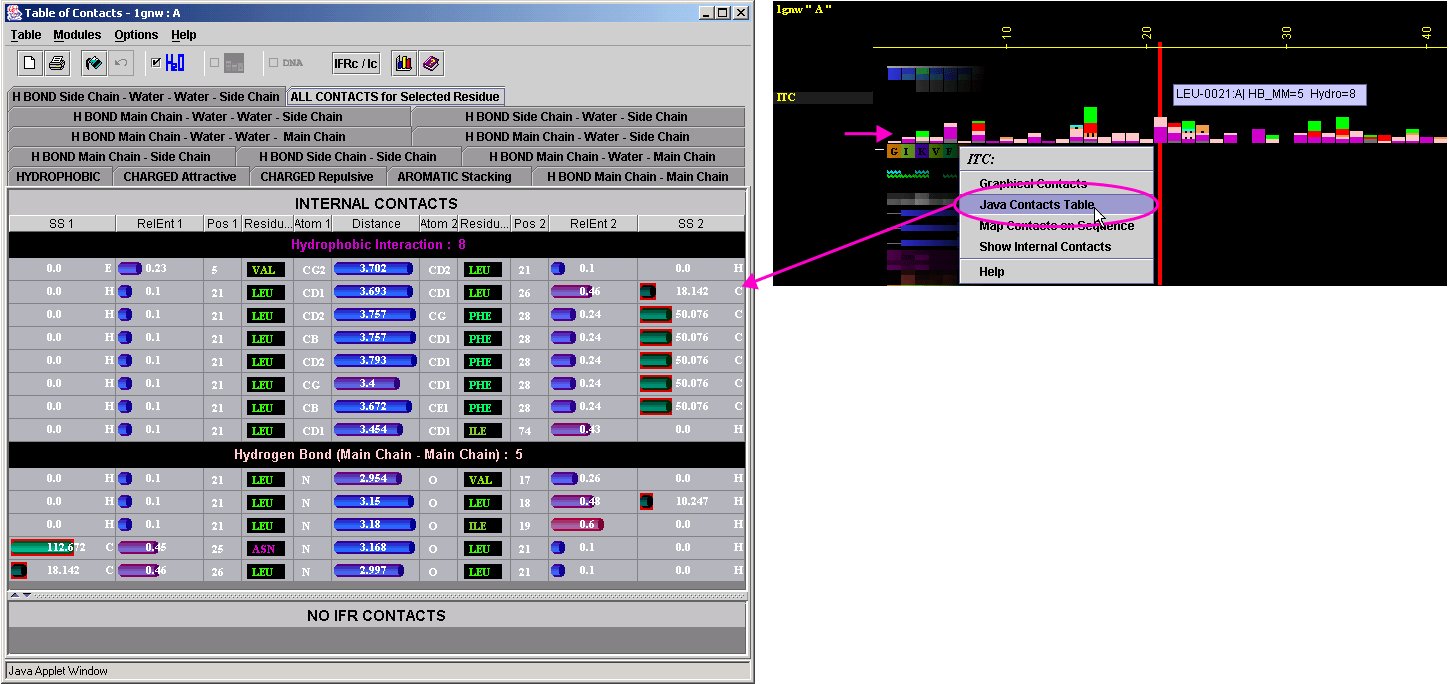Click the left split-pane collapse arrow
Screen dimensions: 1449x684
point(15,595)
